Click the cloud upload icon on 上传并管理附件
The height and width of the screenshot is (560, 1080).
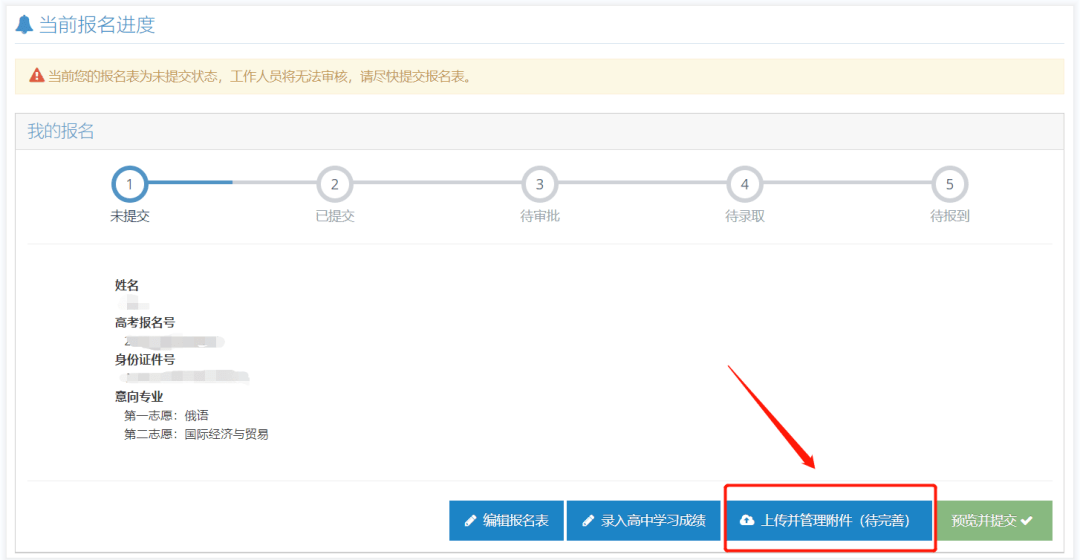click(x=747, y=521)
